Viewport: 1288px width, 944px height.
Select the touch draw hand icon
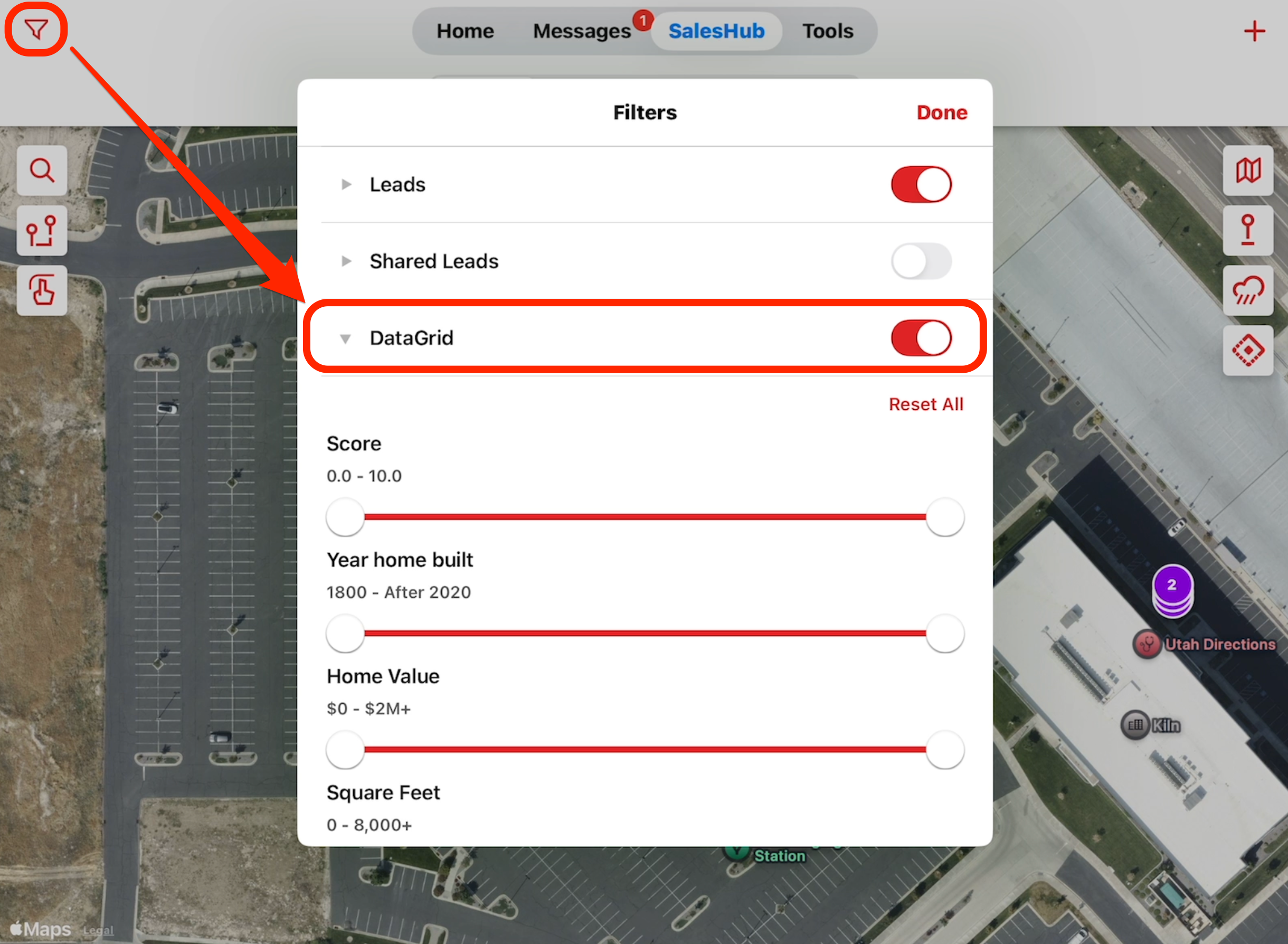(42, 290)
